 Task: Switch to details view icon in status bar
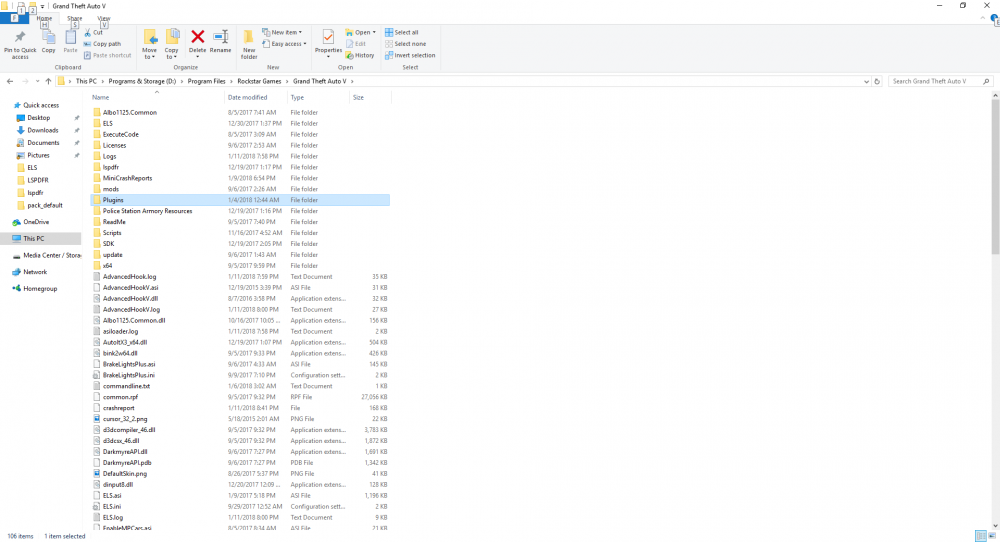[981, 536]
